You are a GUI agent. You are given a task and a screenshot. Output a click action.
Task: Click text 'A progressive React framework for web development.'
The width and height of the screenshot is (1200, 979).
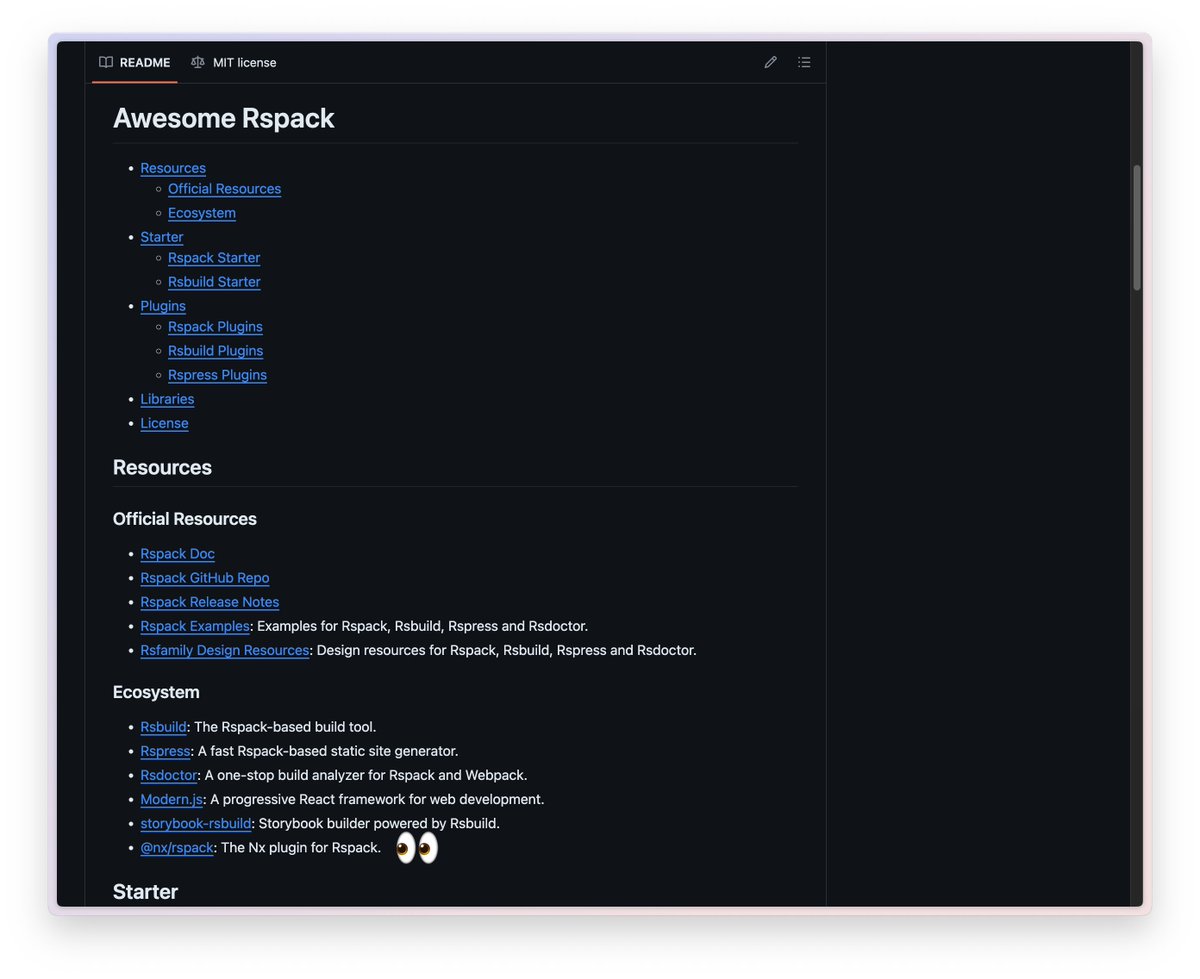pos(377,799)
